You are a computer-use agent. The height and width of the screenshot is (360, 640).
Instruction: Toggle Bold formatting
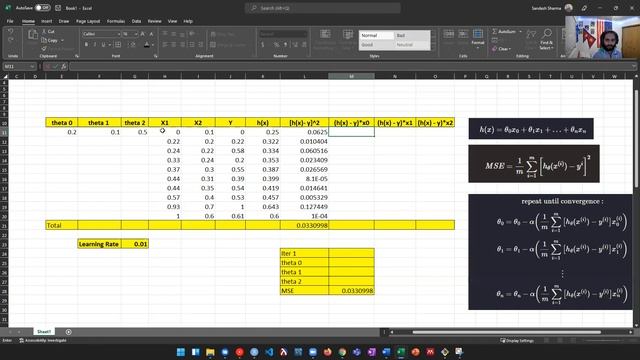(x=86, y=44)
